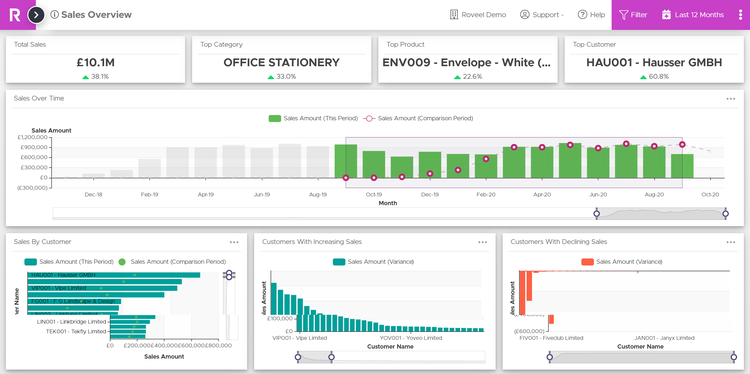The height and width of the screenshot is (374, 750).
Task: Click the info icon beside Sales Overview
Action: [55, 15]
